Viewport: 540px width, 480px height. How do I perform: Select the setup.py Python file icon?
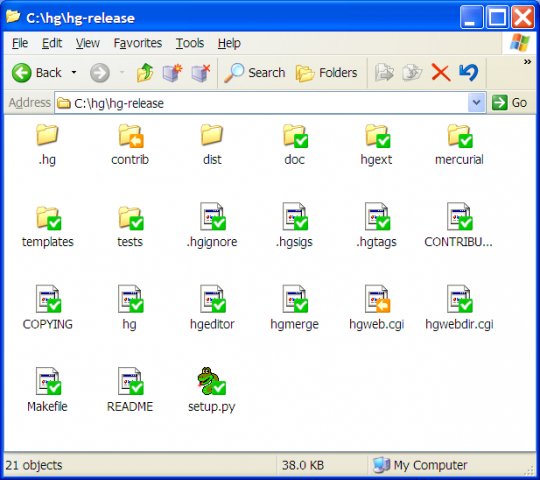tap(211, 381)
